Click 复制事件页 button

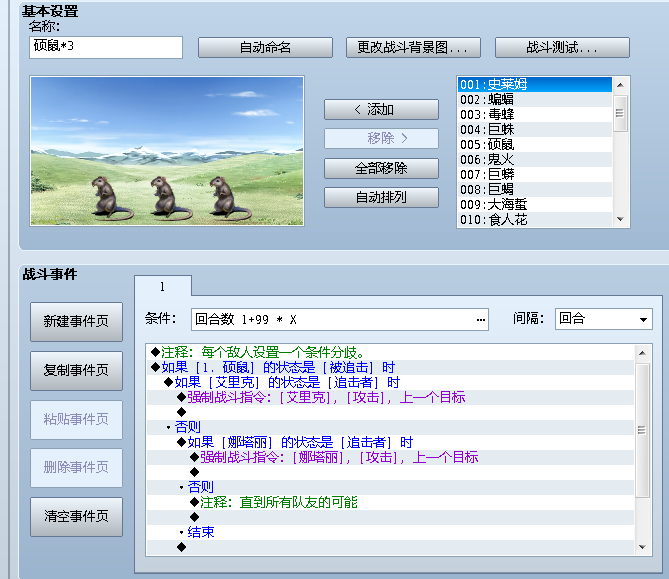coord(76,370)
